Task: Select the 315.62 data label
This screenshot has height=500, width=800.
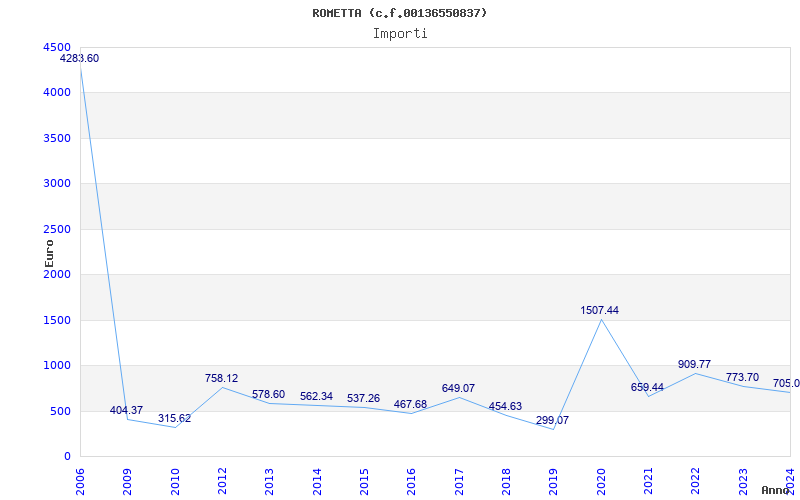Action: click(x=174, y=418)
